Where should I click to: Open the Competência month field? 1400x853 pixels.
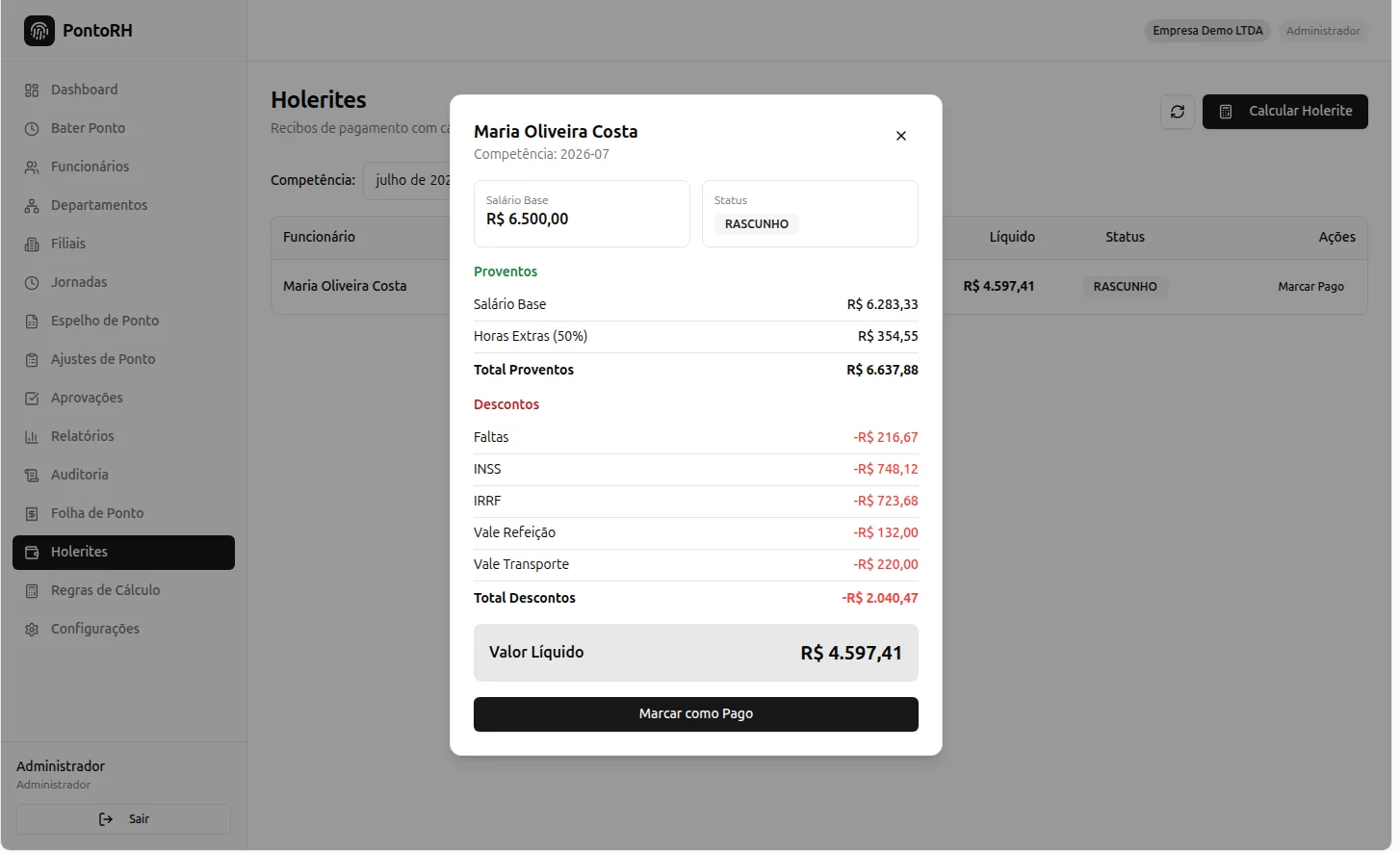[407, 180]
